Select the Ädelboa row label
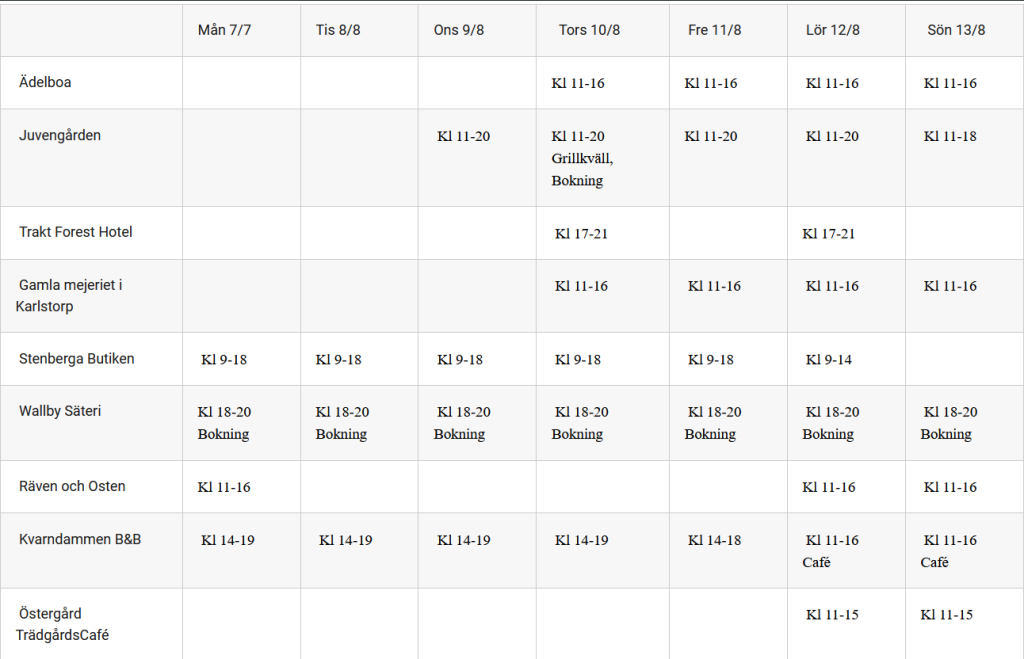 (45, 82)
